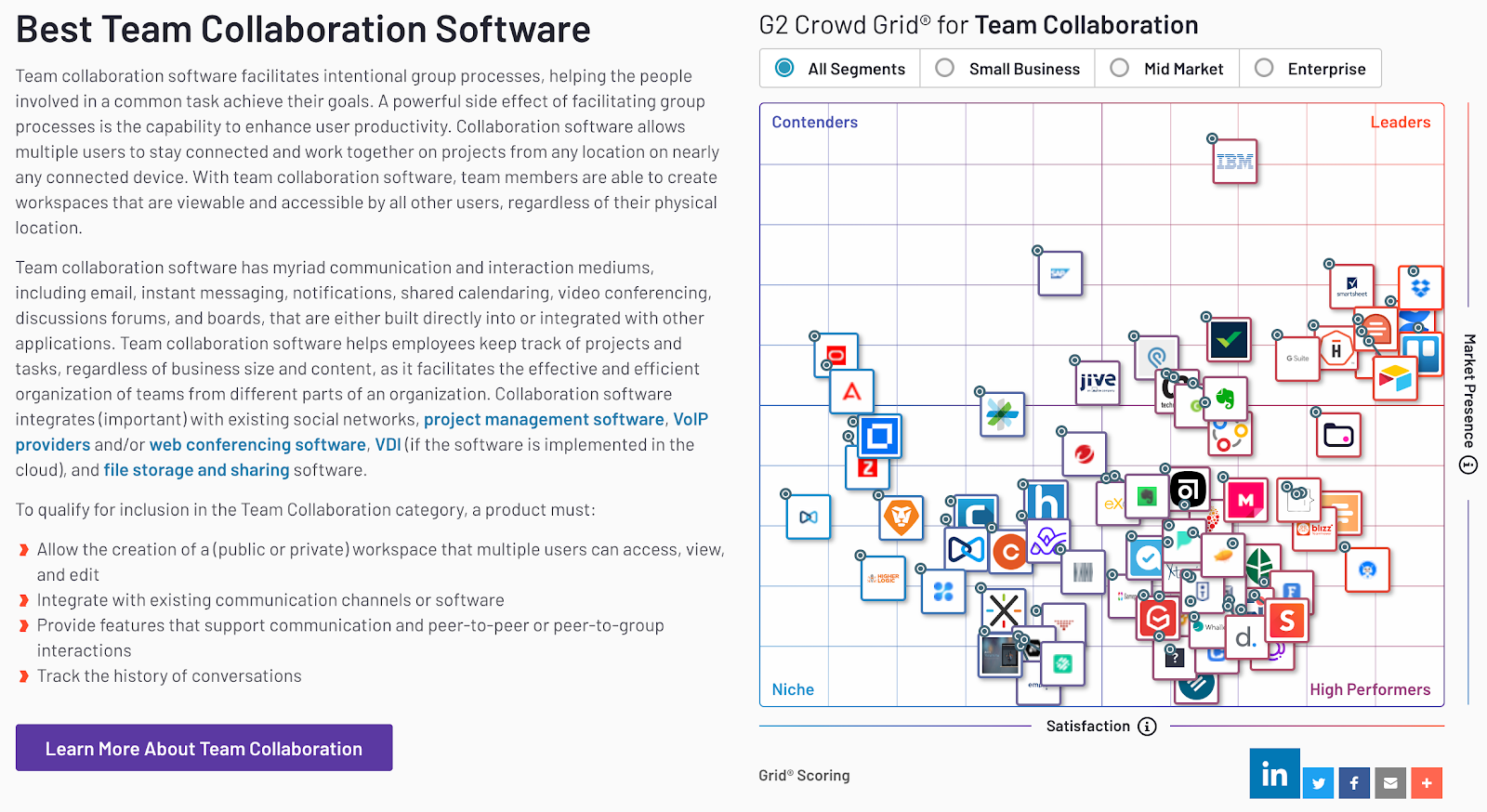The width and height of the screenshot is (1487, 812).
Task: Open the orange lion shield tile
Action: tap(901, 517)
